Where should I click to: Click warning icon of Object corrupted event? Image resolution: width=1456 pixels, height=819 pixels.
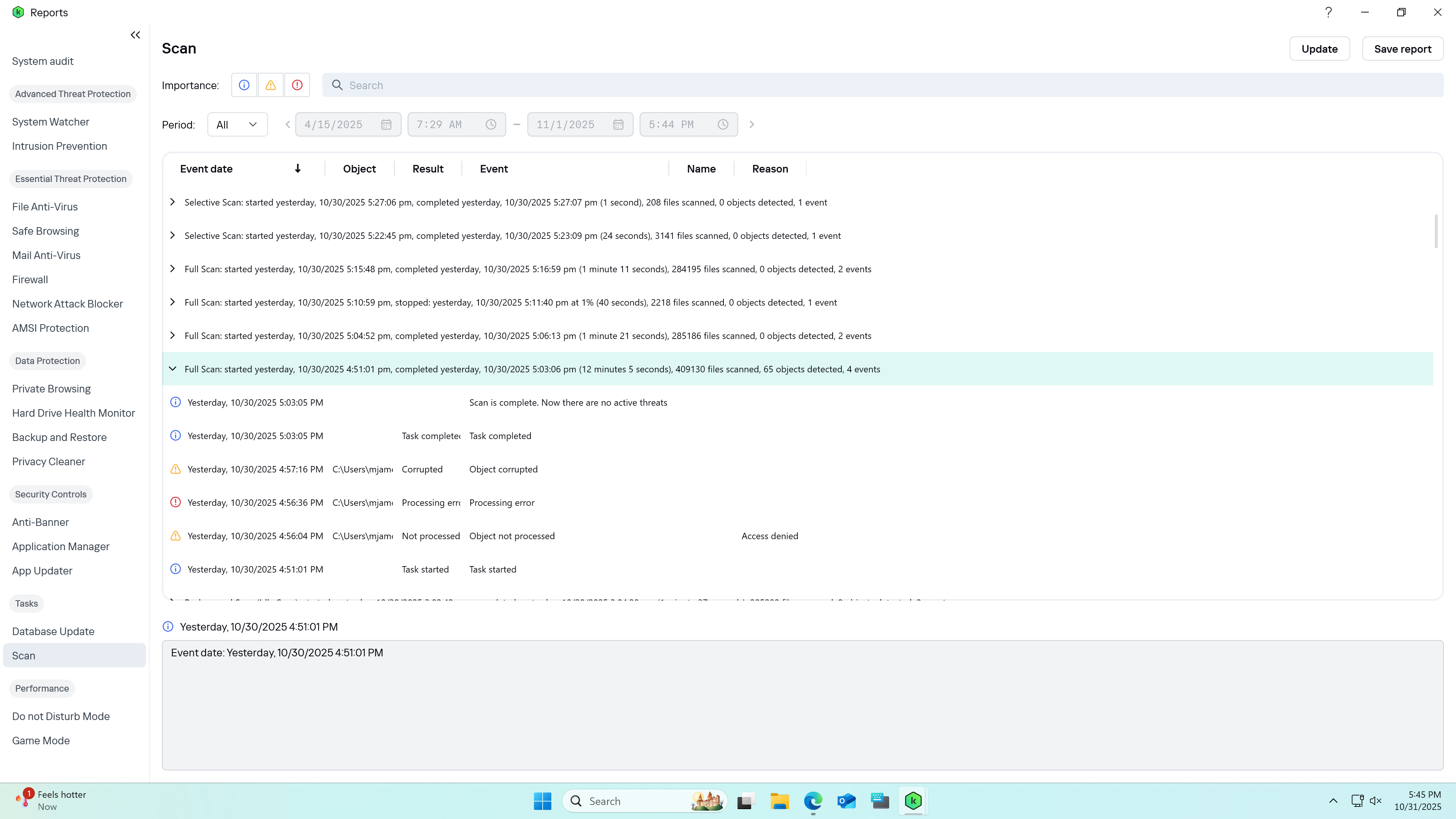coord(176,469)
